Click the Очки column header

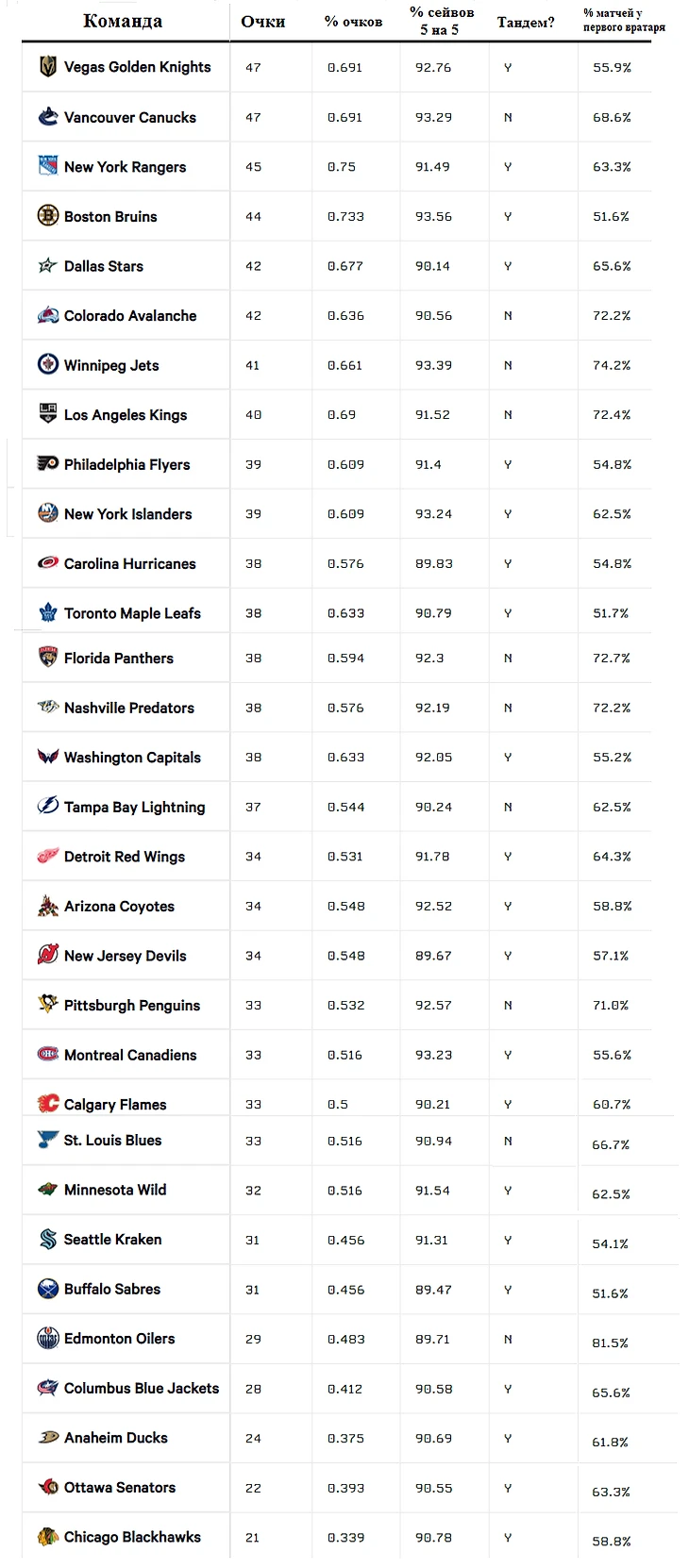coord(263,22)
